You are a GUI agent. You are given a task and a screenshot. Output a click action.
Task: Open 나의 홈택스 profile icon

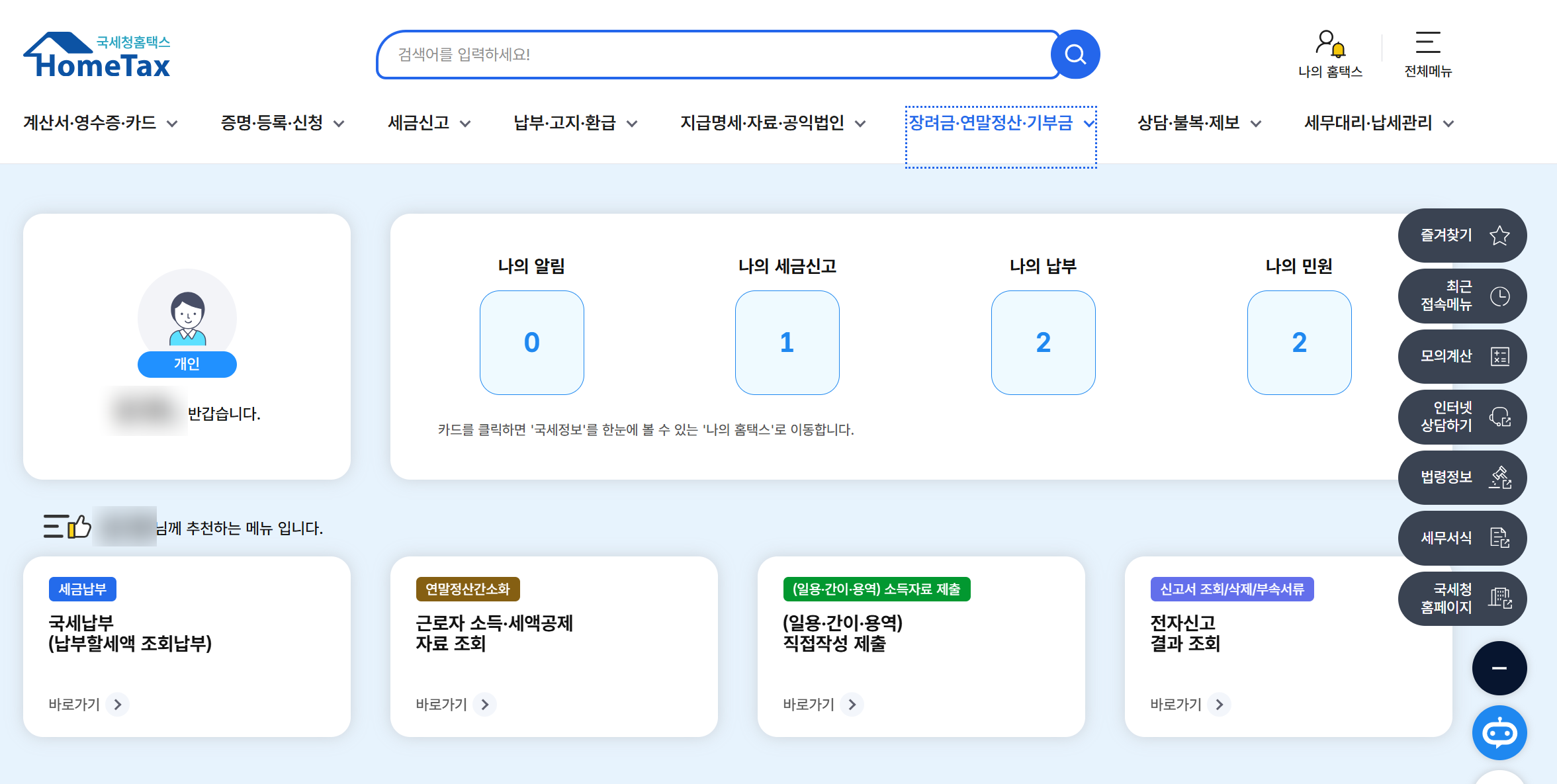pos(1328,43)
